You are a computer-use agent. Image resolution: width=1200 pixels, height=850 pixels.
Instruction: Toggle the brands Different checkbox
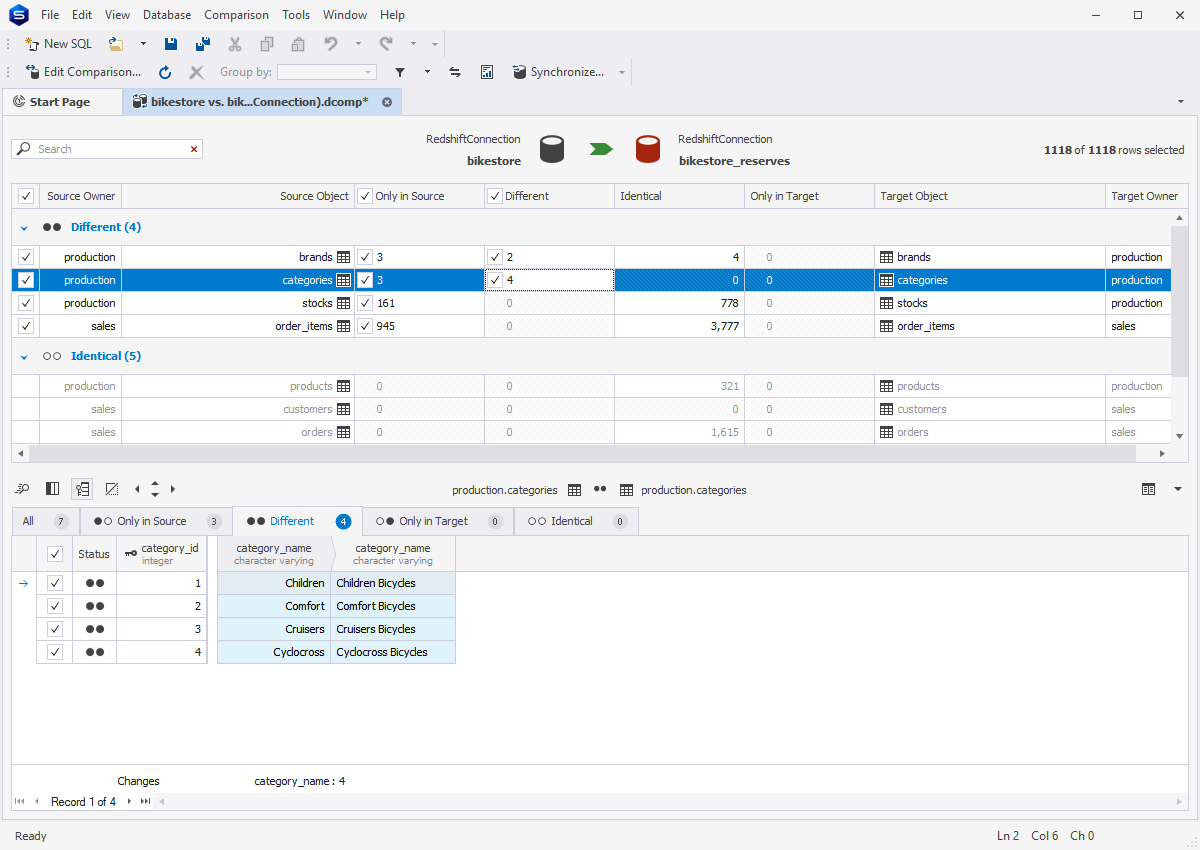(x=495, y=257)
